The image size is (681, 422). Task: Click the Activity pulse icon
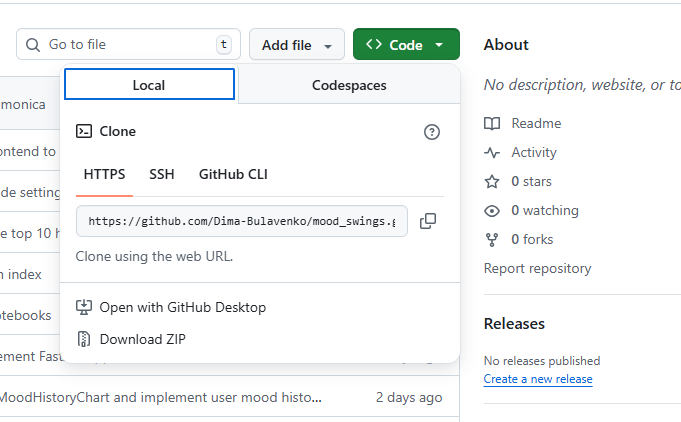click(x=492, y=152)
